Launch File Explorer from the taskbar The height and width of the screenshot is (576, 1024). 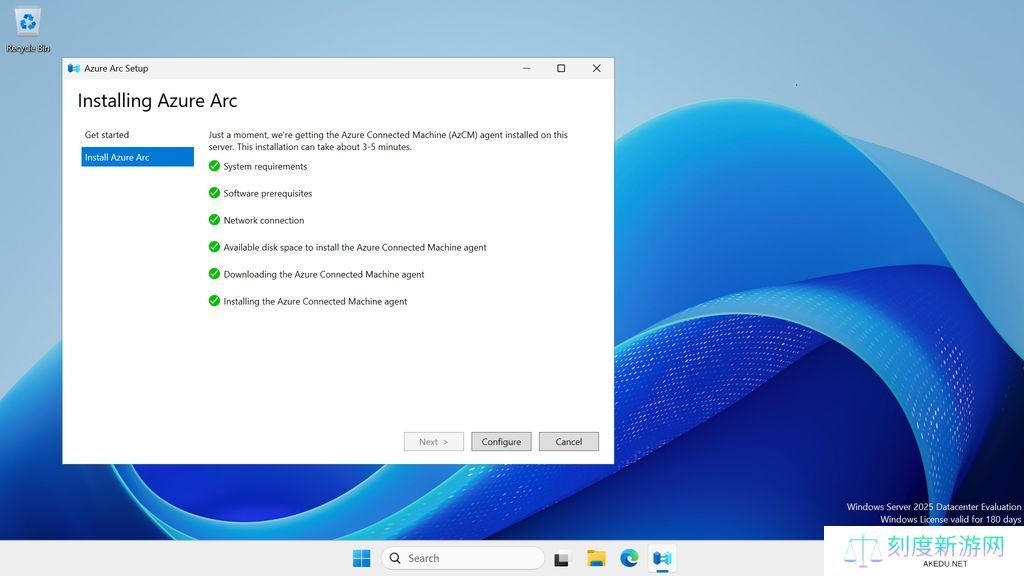pos(596,558)
